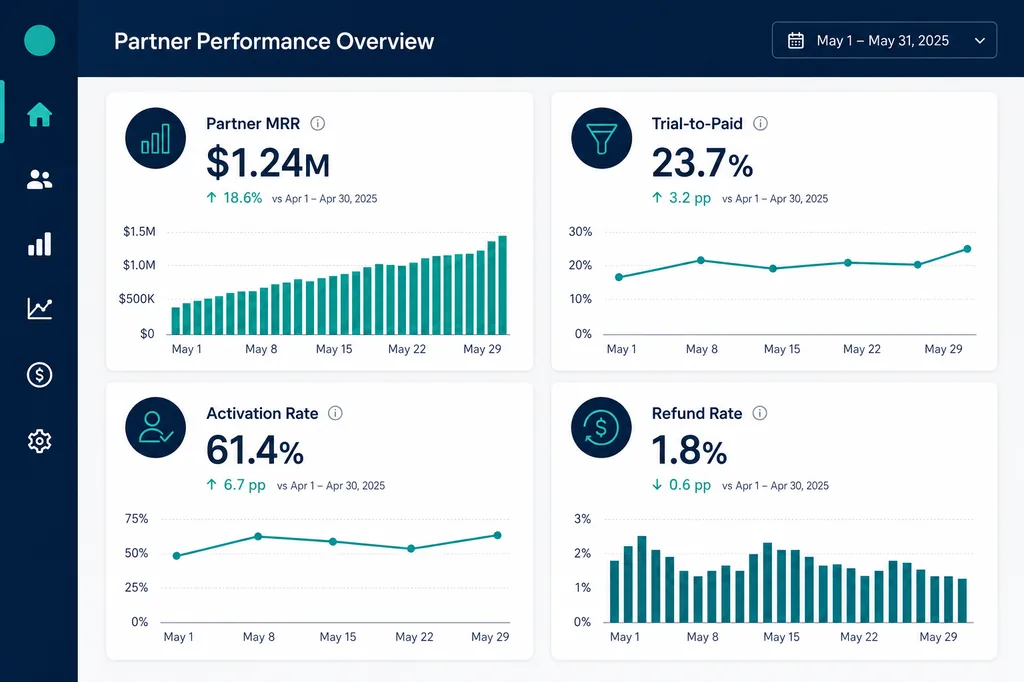Image resolution: width=1024 pixels, height=682 pixels.
Task: Click the $1.24M Partner MRR value
Action: click(x=268, y=163)
